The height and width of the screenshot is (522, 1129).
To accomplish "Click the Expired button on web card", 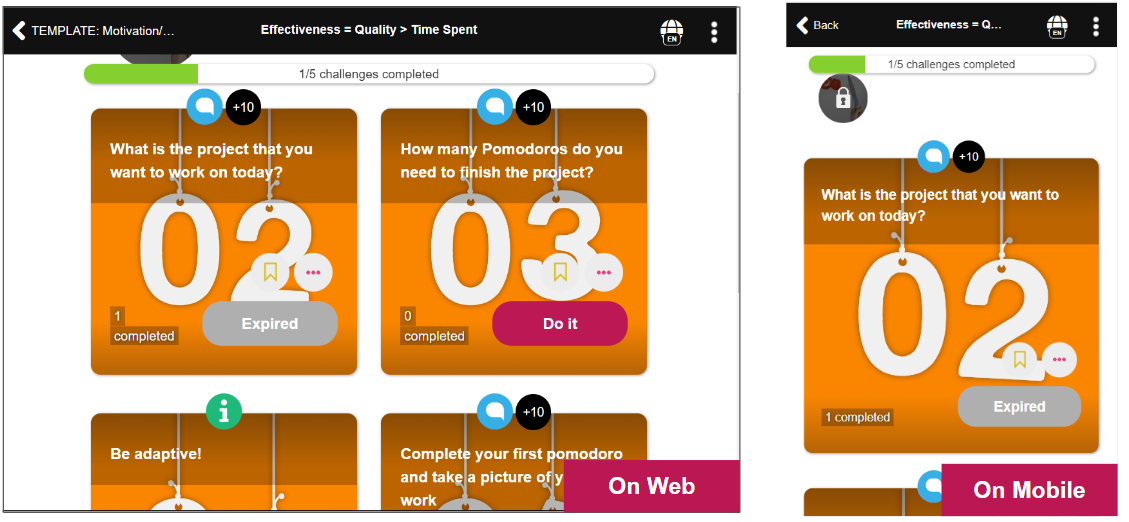I will [270, 324].
